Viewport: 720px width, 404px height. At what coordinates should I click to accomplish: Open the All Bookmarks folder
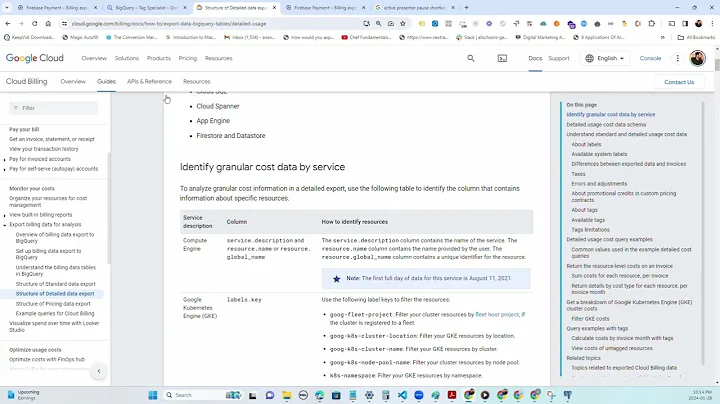(696, 37)
